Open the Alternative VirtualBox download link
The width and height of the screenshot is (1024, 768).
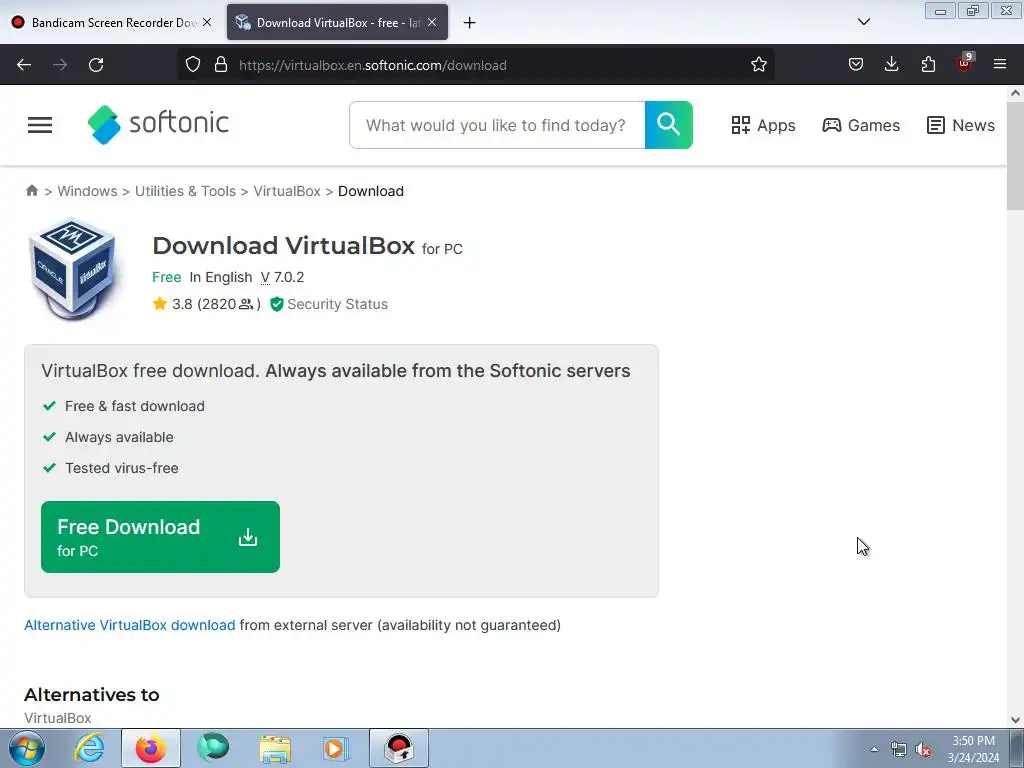[129, 625]
